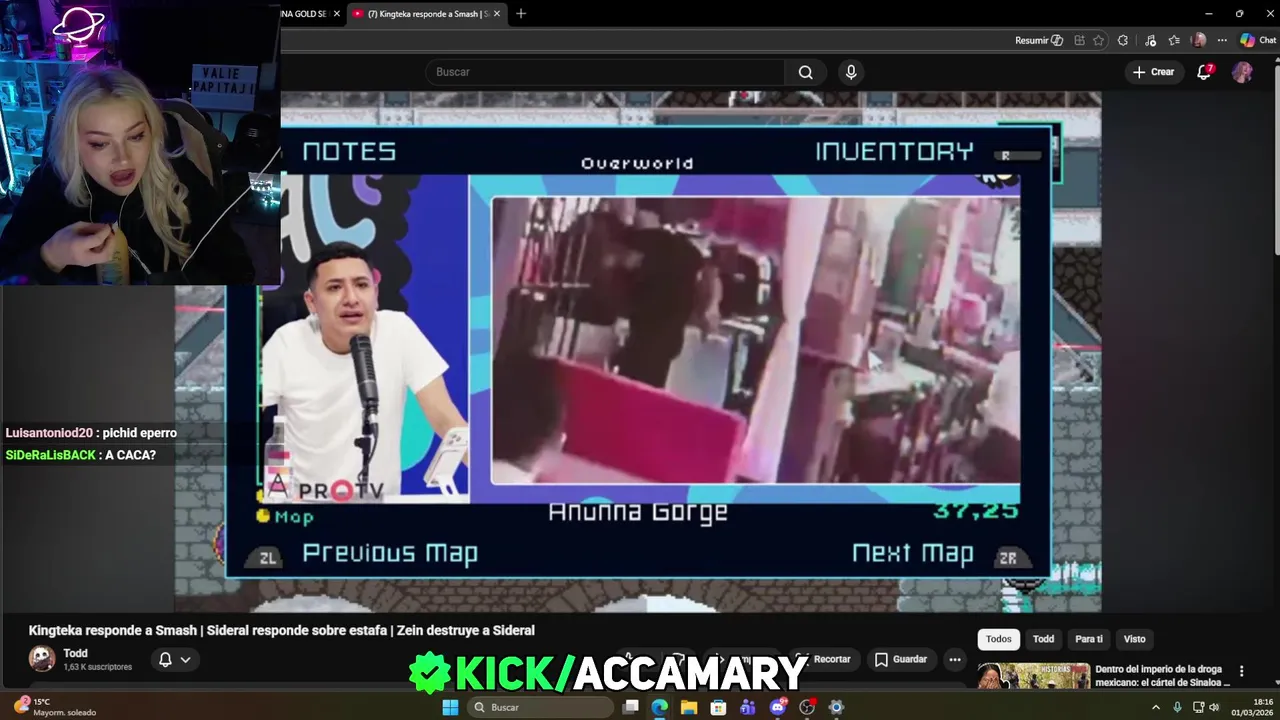The width and height of the screenshot is (1280, 720).
Task: Open media control music note icon
Action: [1150, 40]
